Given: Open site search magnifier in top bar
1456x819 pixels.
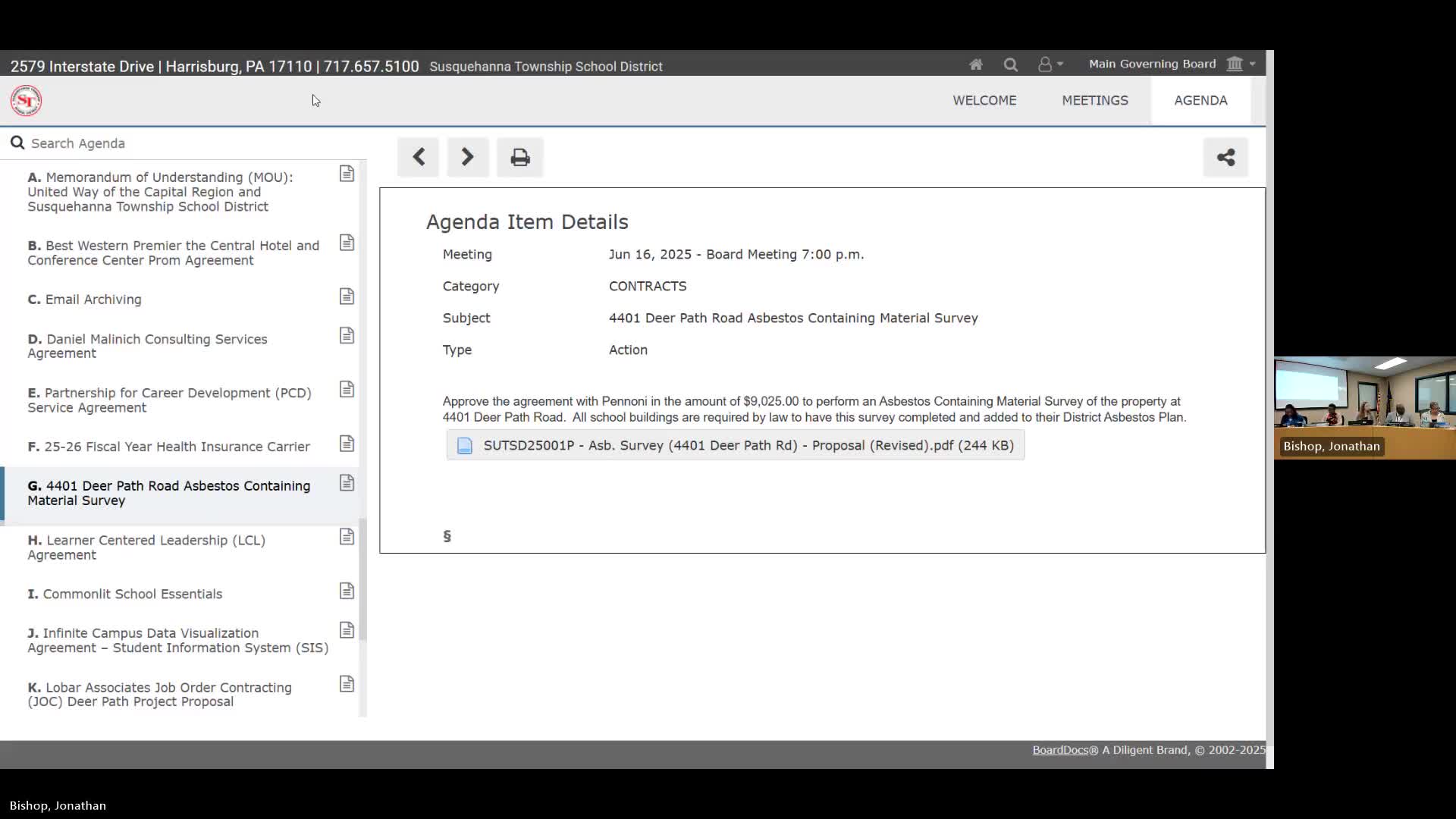Looking at the screenshot, I should pos(1011,64).
